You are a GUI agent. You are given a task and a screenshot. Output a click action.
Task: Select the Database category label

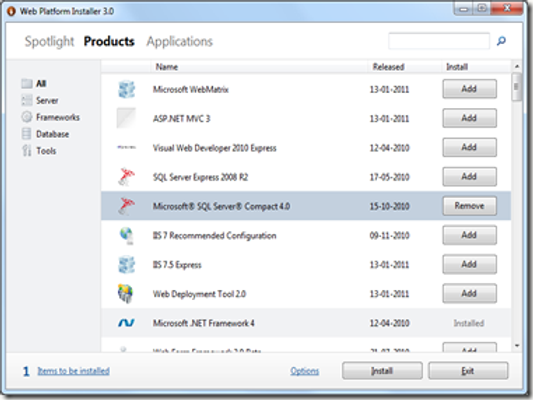pos(53,134)
